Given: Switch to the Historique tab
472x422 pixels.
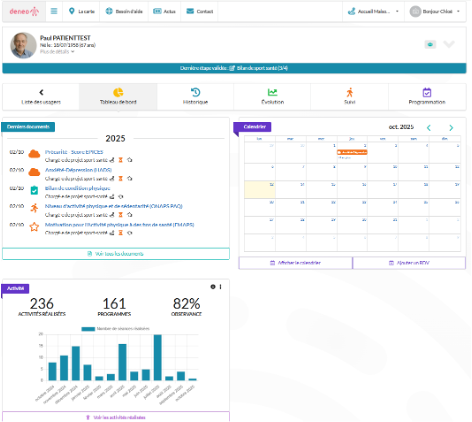Looking at the screenshot, I should click(x=195, y=96).
